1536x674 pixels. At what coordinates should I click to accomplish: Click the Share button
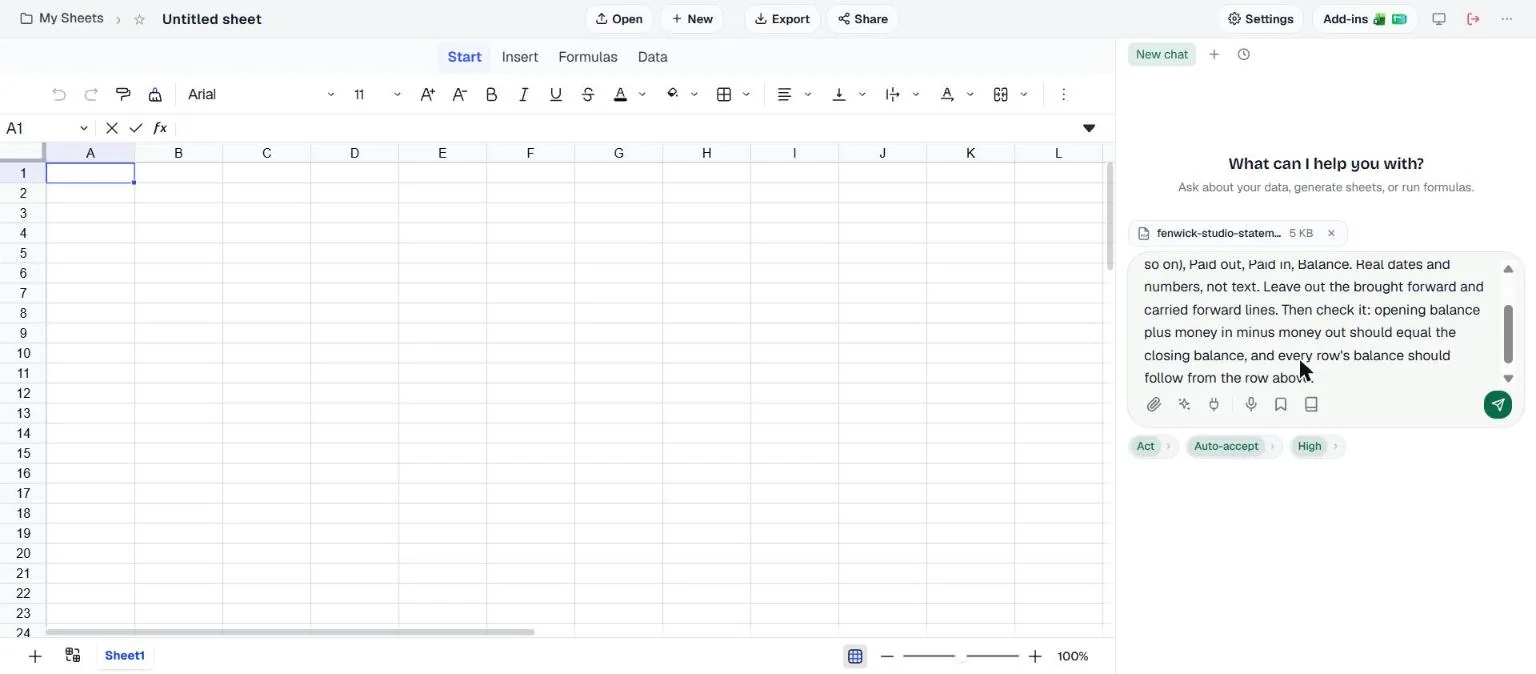point(862,19)
